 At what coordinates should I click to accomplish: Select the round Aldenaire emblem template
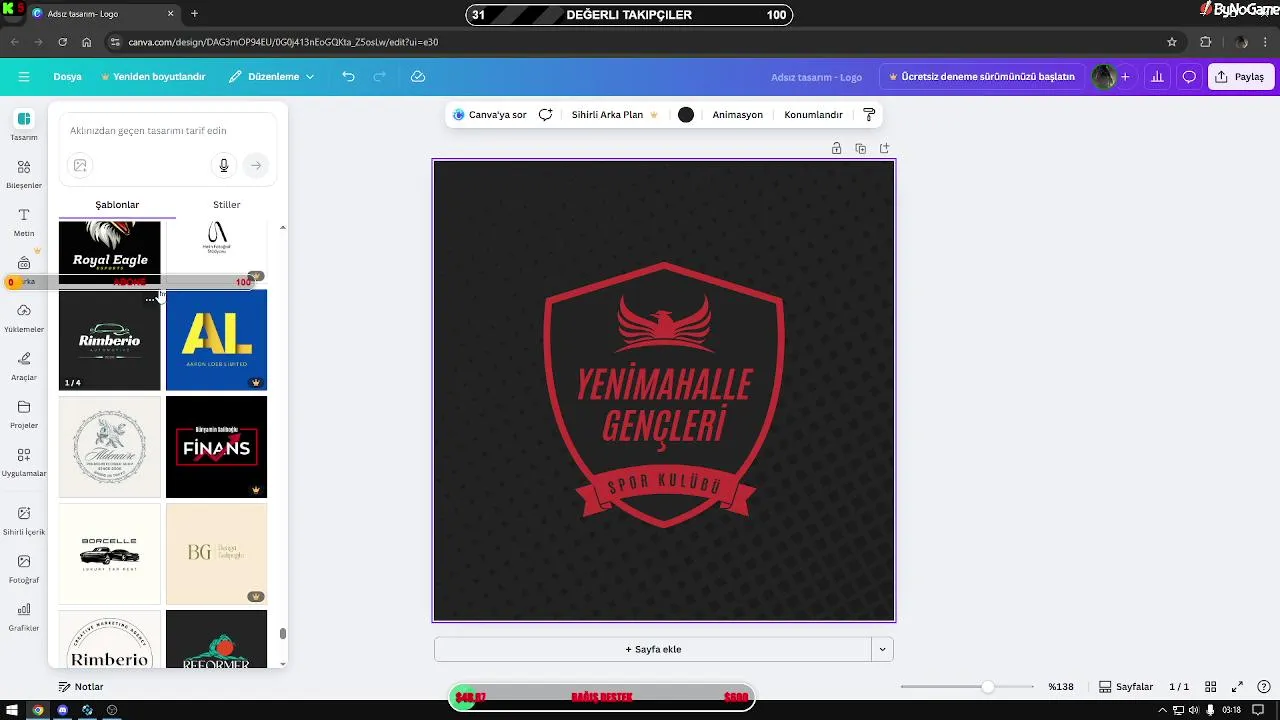click(x=109, y=447)
